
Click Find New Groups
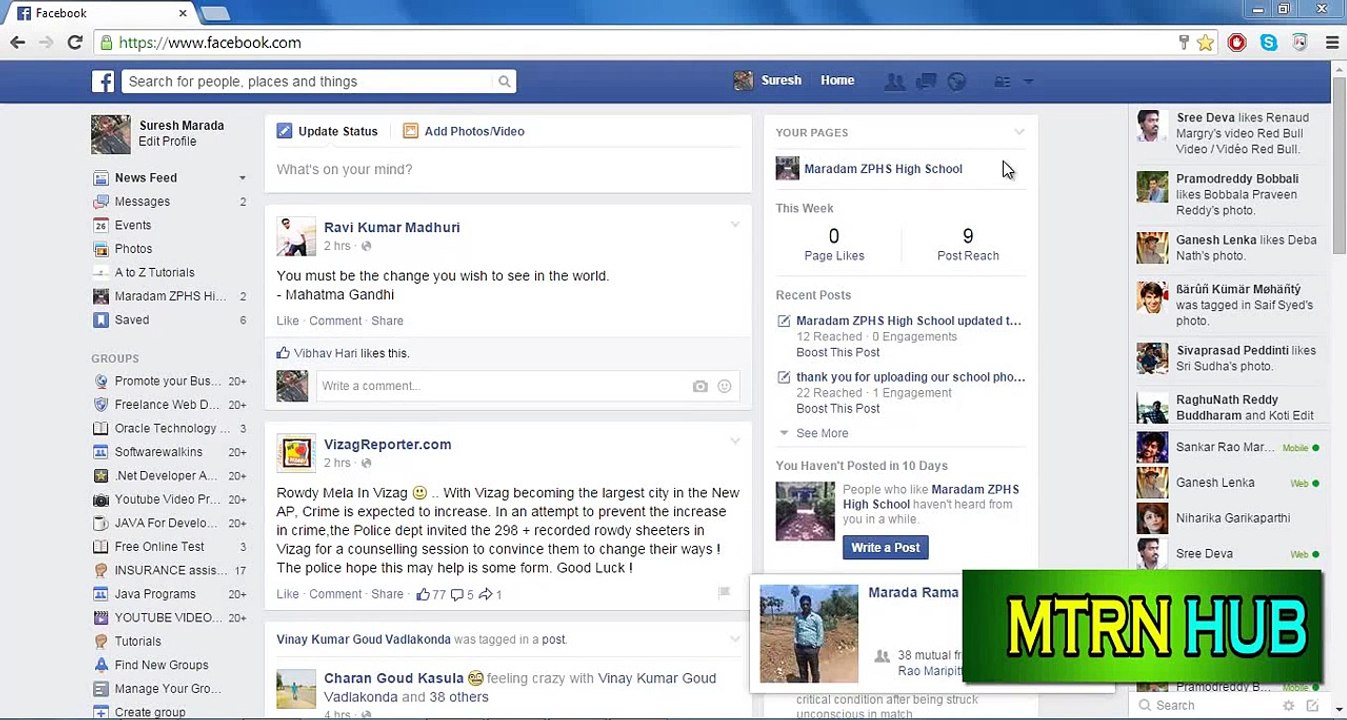click(161, 665)
